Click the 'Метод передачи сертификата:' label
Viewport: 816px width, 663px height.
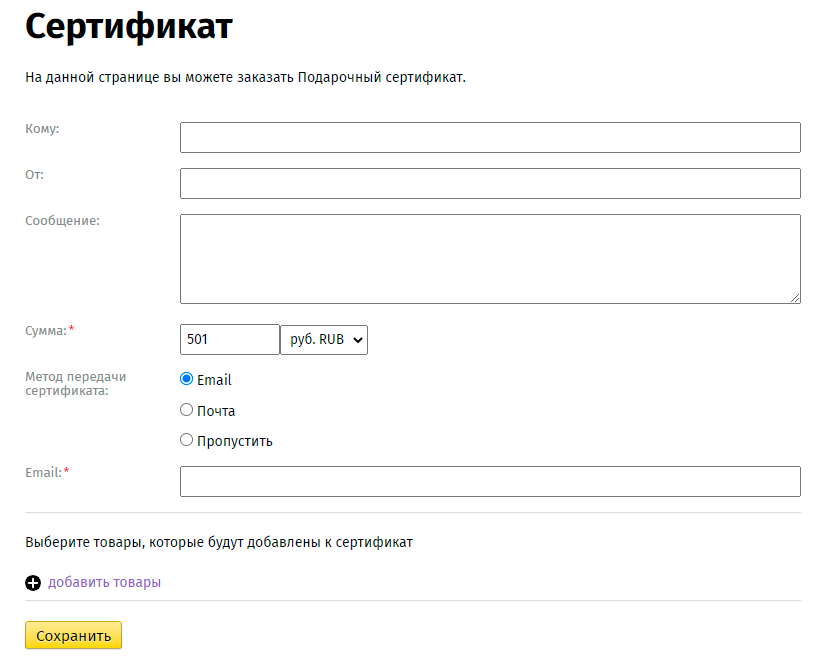(75, 384)
